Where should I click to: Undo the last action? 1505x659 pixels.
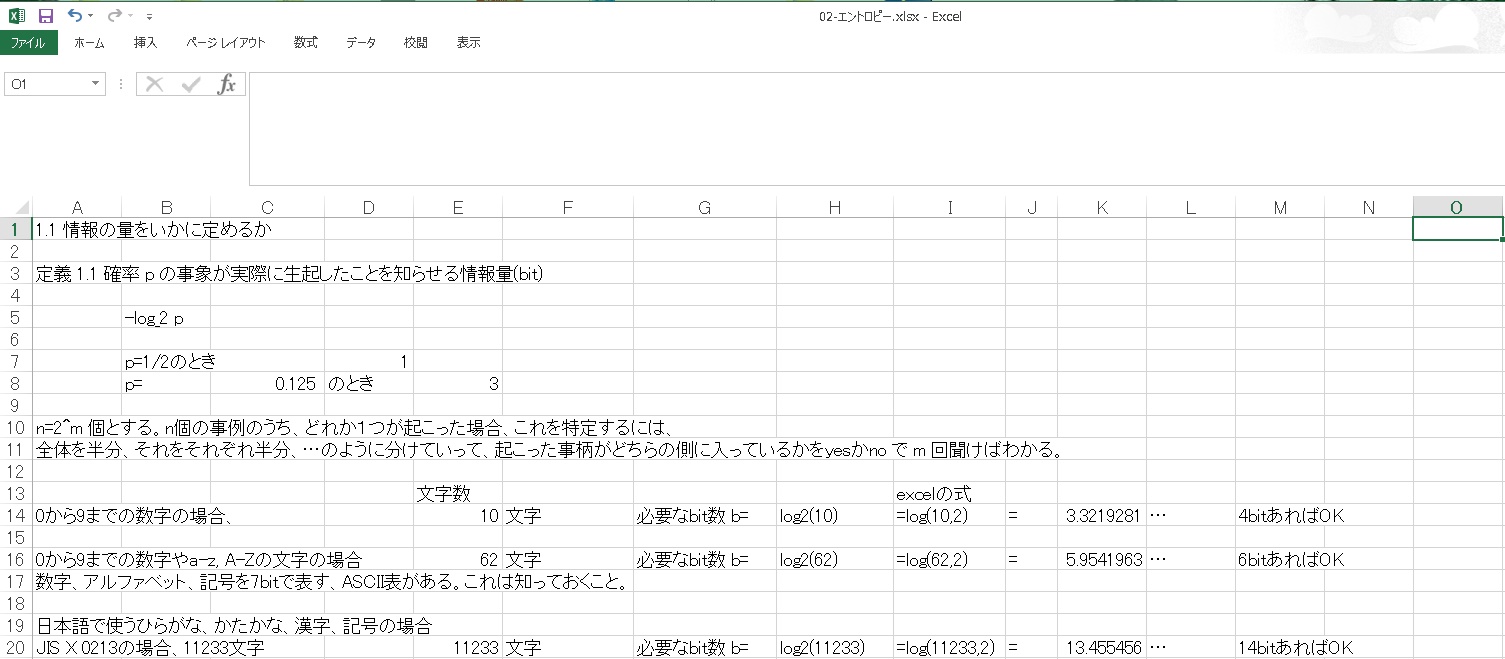(x=75, y=15)
